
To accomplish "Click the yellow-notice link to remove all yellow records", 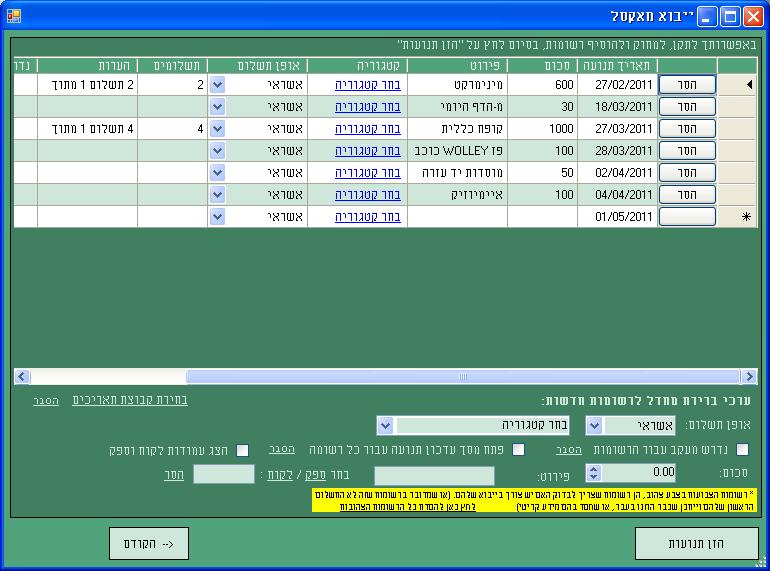I will 408,507.
